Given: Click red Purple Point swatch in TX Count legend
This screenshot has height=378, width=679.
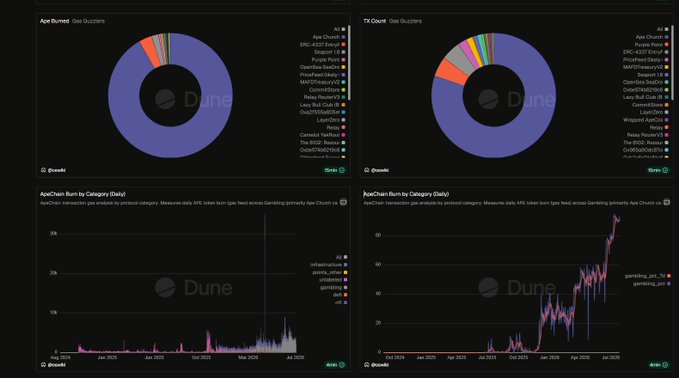Looking at the screenshot, I should 667,45.
